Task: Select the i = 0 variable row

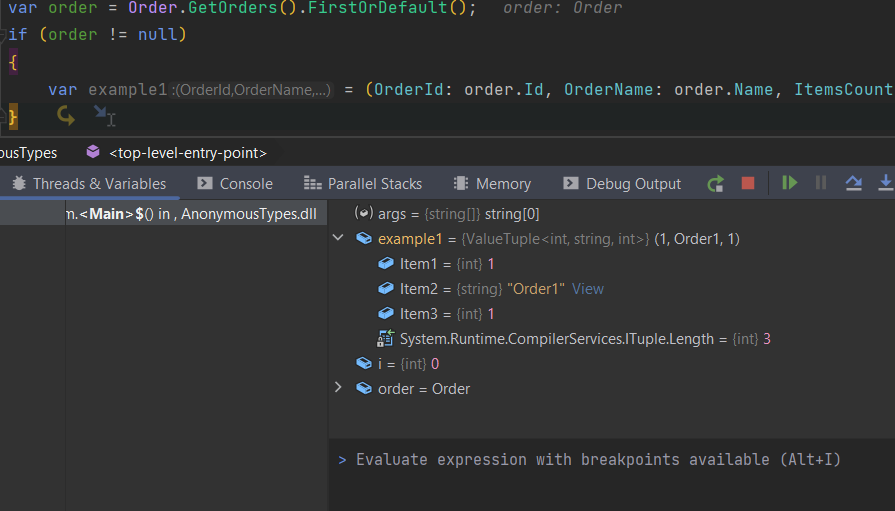Action: [611, 364]
